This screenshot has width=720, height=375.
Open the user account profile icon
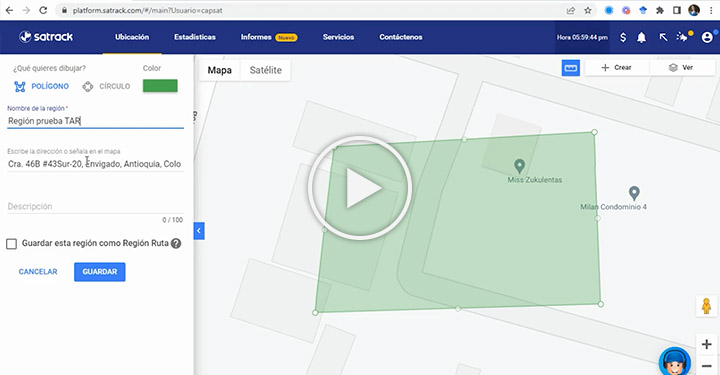coord(707,37)
